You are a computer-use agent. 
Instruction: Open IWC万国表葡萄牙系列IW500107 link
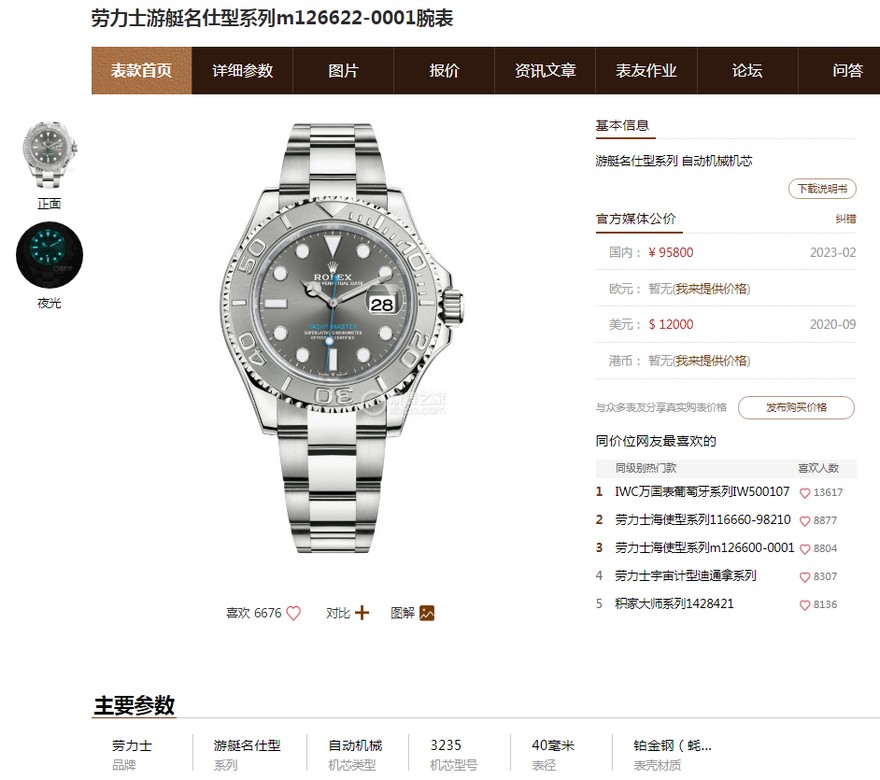(702, 492)
